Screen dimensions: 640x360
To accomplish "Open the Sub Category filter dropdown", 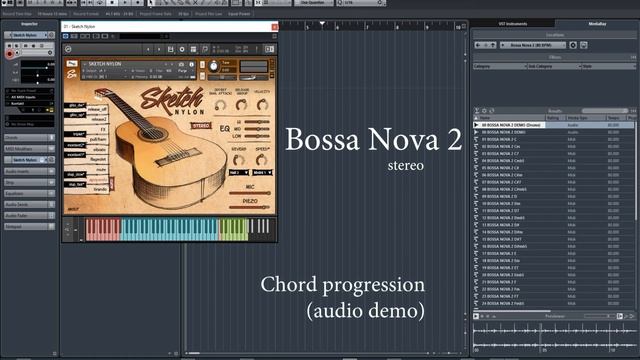I will point(554,66).
